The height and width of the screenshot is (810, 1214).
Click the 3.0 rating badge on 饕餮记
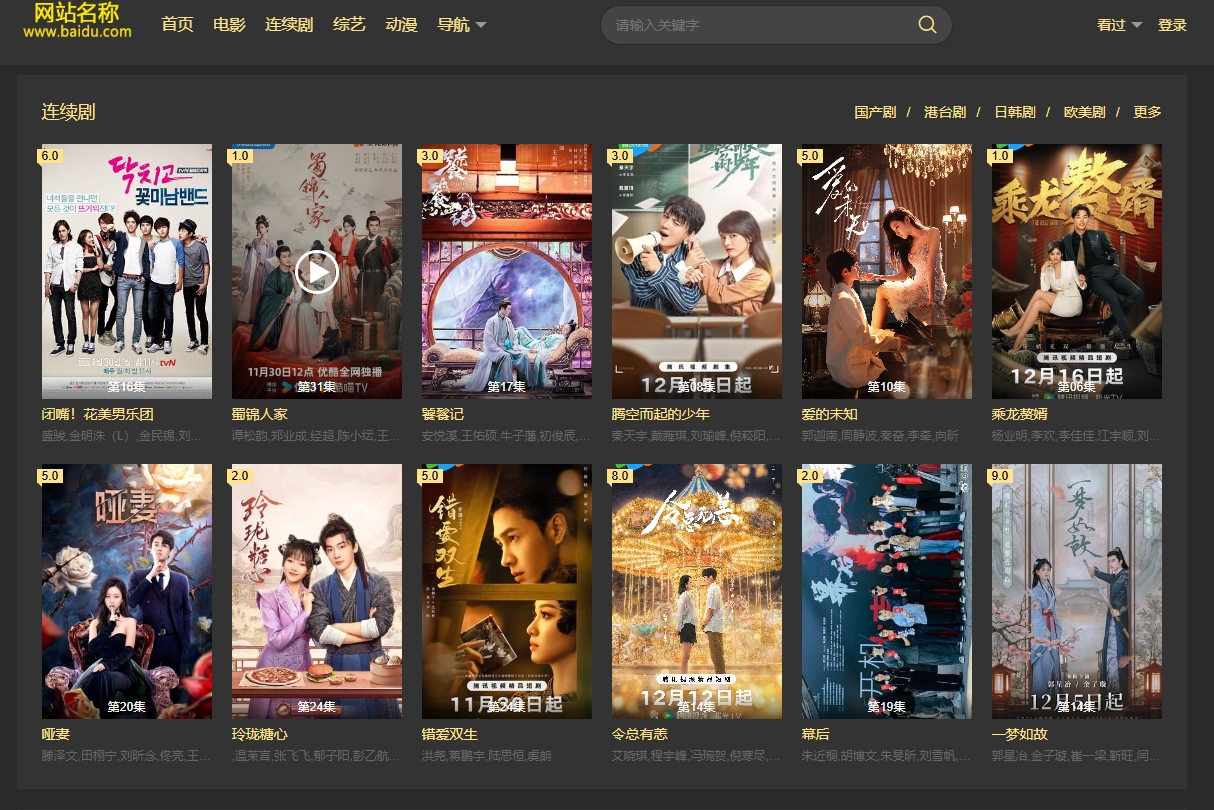coord(430,156)
